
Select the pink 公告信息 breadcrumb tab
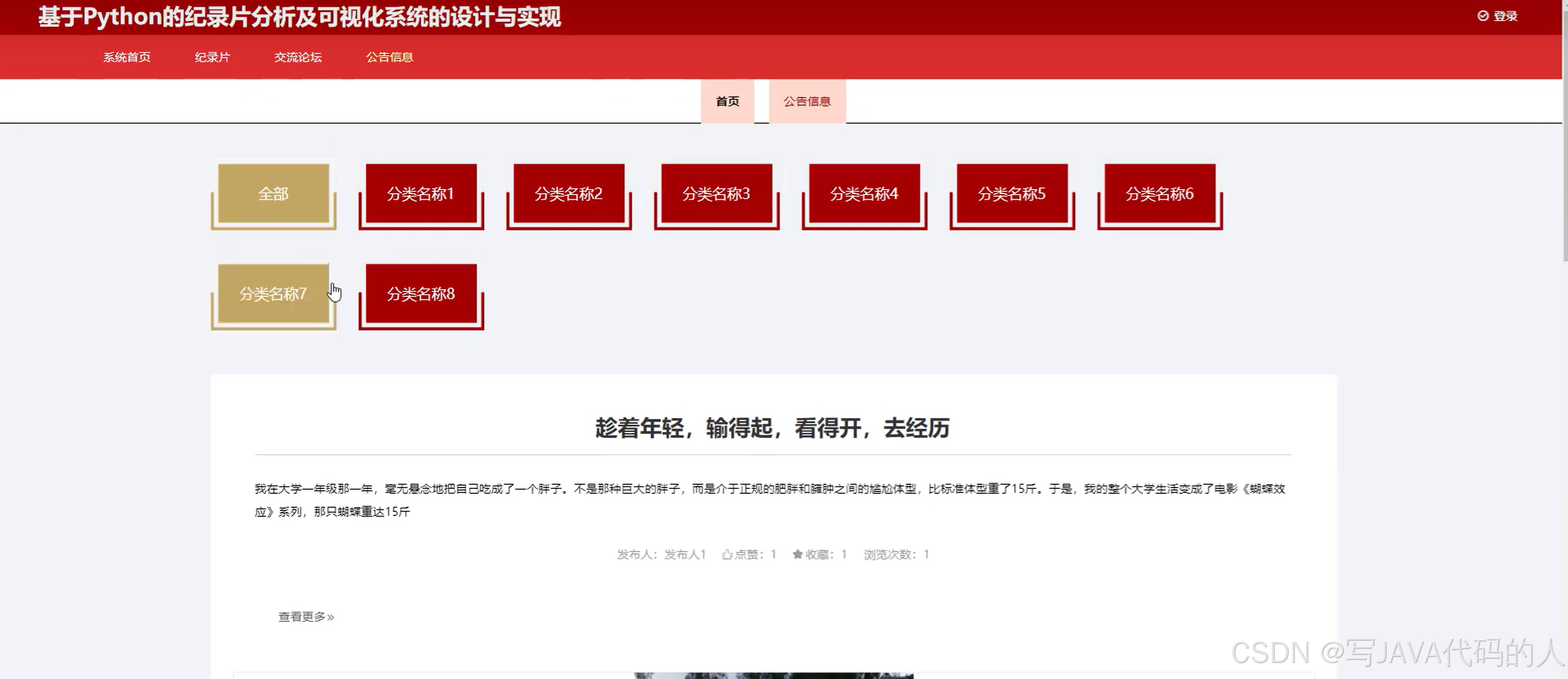(x=807, y=102)
